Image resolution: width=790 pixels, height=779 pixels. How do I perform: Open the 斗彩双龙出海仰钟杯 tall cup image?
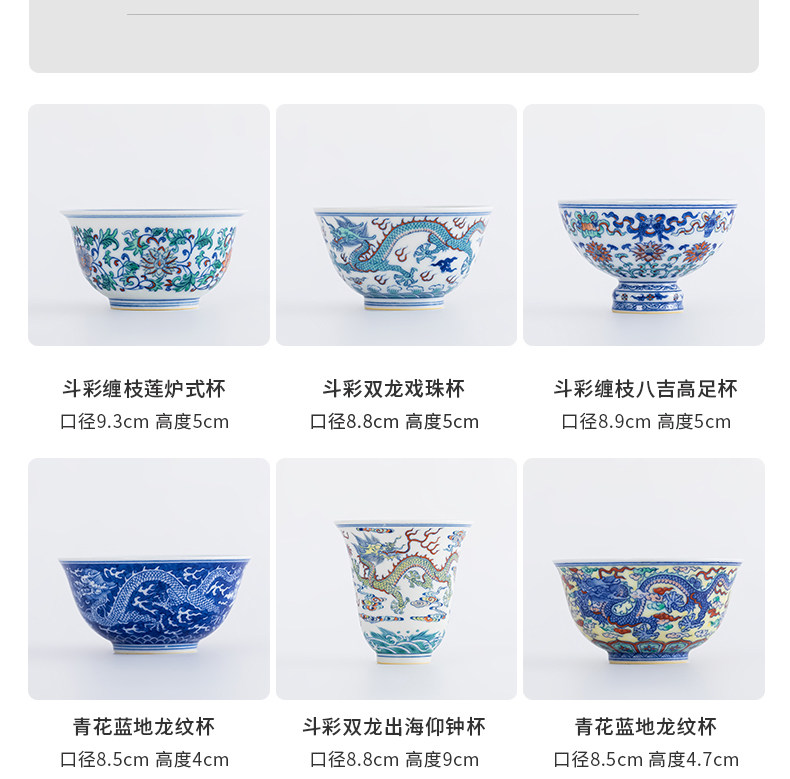397,578
